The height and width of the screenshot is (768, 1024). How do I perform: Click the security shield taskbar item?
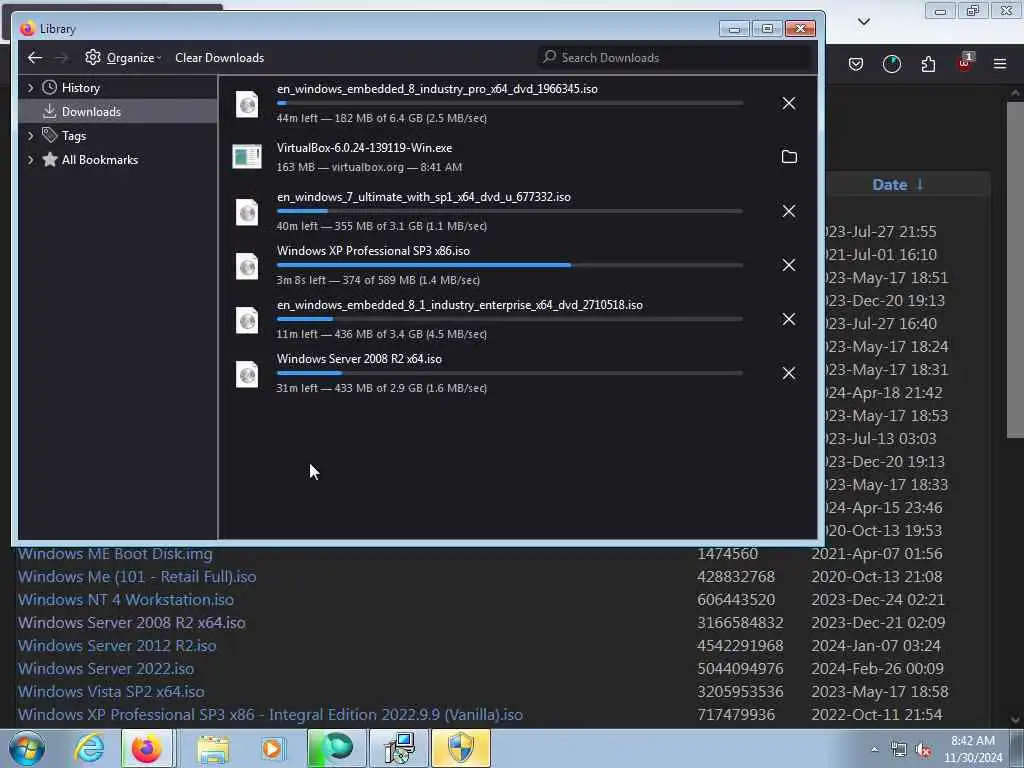(460, 748)
